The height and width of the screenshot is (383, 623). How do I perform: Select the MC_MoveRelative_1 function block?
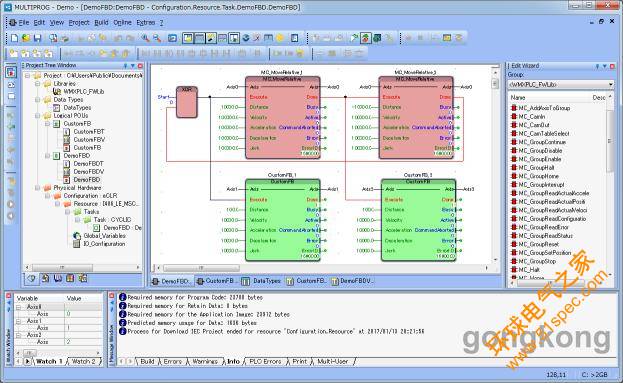pos(282,118)
